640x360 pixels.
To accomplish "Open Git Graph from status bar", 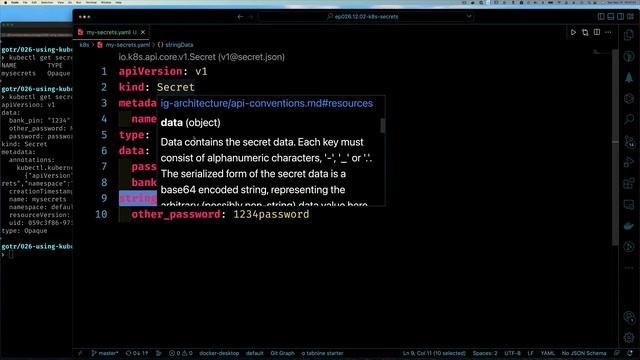I will coord(282,353).
